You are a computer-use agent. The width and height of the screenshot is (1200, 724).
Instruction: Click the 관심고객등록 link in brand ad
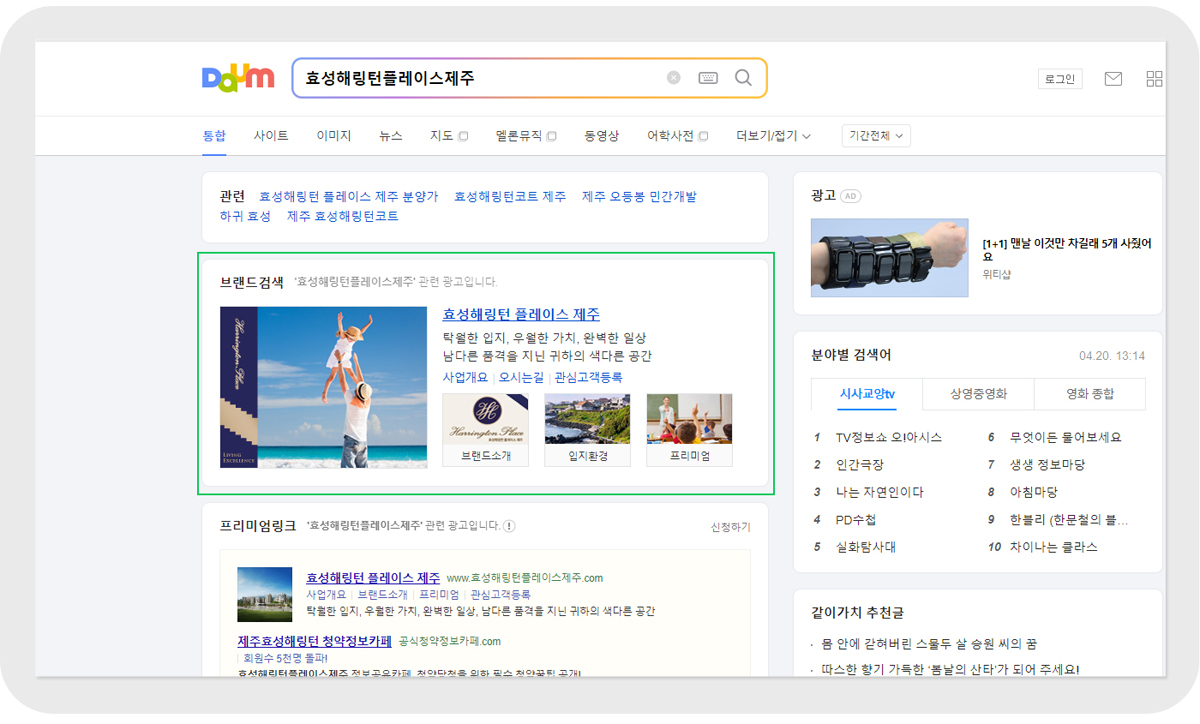tap(588, 377)
